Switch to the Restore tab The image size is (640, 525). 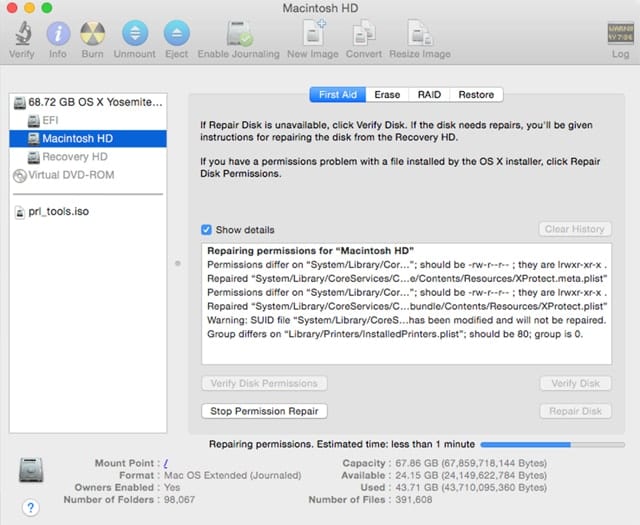coord(476,95)
